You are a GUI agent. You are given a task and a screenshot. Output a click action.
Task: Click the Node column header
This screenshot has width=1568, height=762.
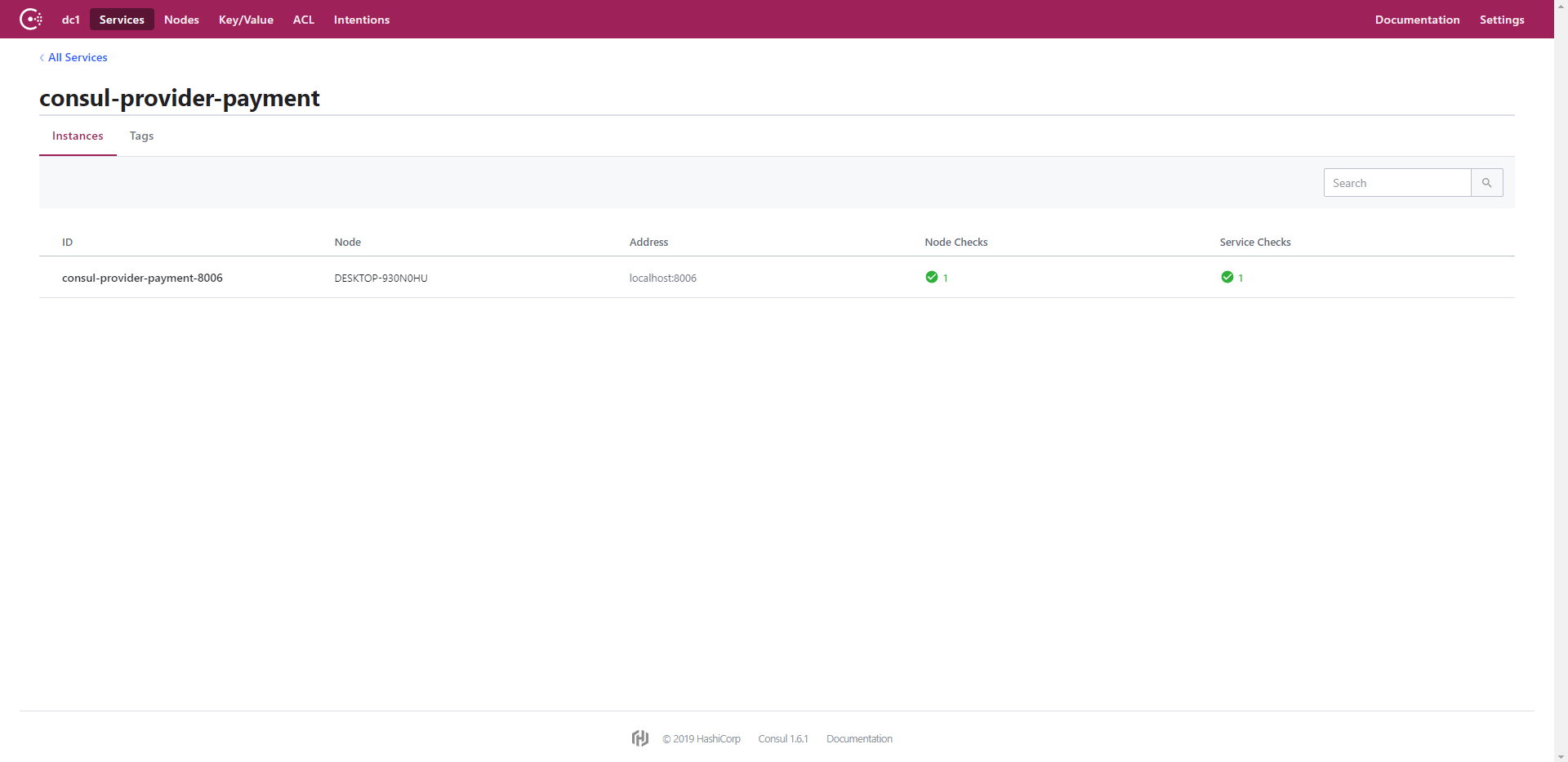click(x=347, y=242)
